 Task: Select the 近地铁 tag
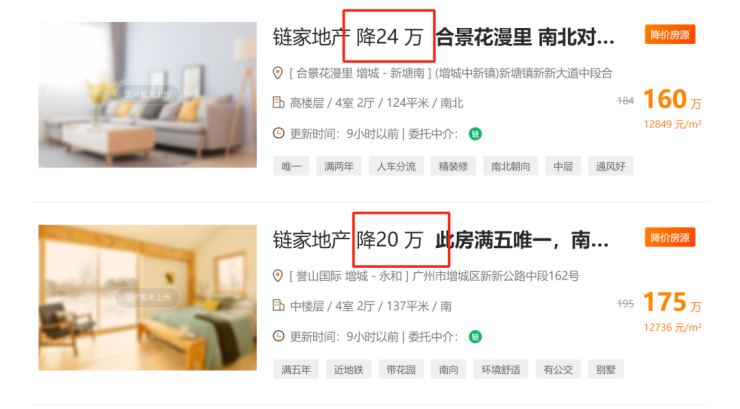[348, 369]
